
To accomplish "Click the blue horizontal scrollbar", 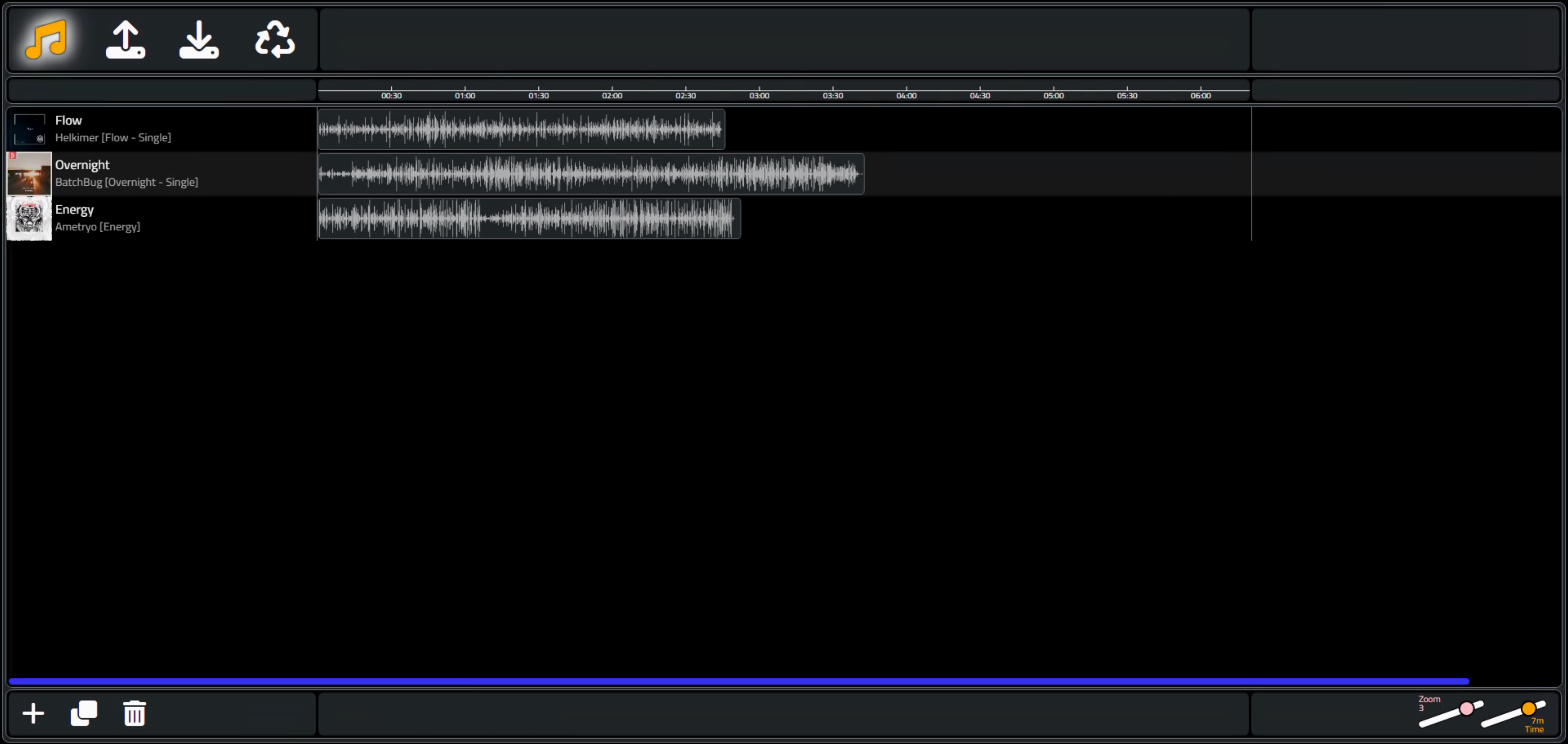I will coord(739,681).
